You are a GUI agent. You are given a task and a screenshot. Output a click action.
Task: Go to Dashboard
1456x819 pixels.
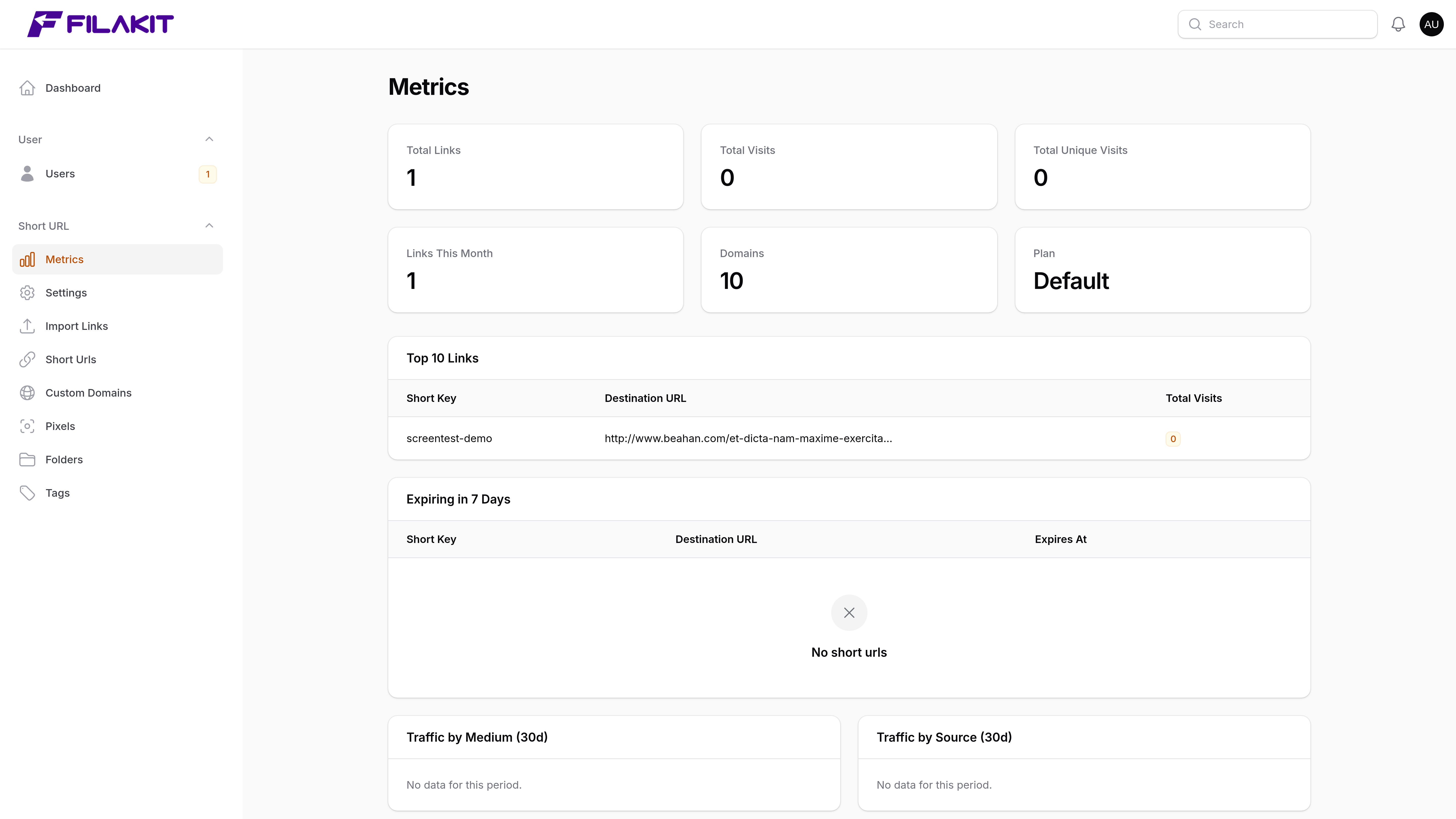pyautogui.click(x=118, y=88)
